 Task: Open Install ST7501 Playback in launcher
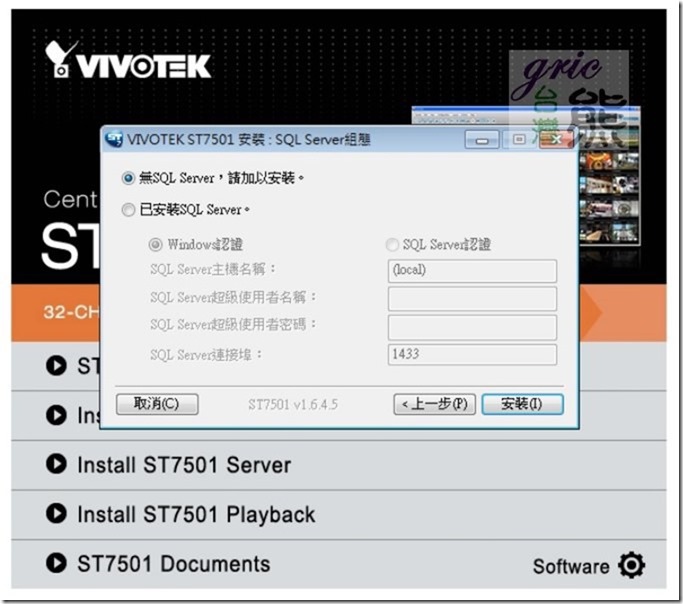tap(196, 514)
